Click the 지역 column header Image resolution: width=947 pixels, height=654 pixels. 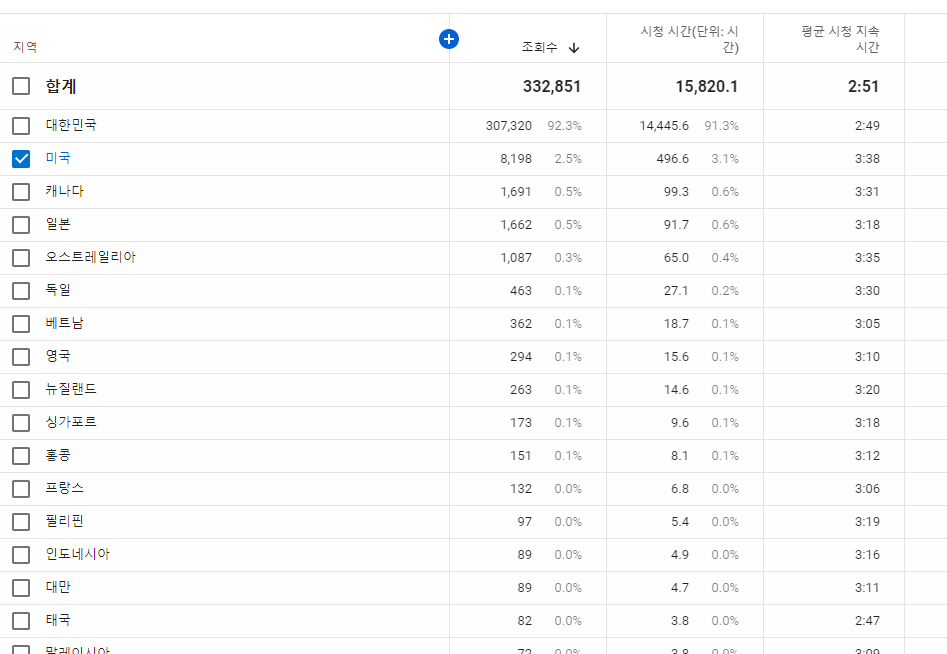click(25, 47)
